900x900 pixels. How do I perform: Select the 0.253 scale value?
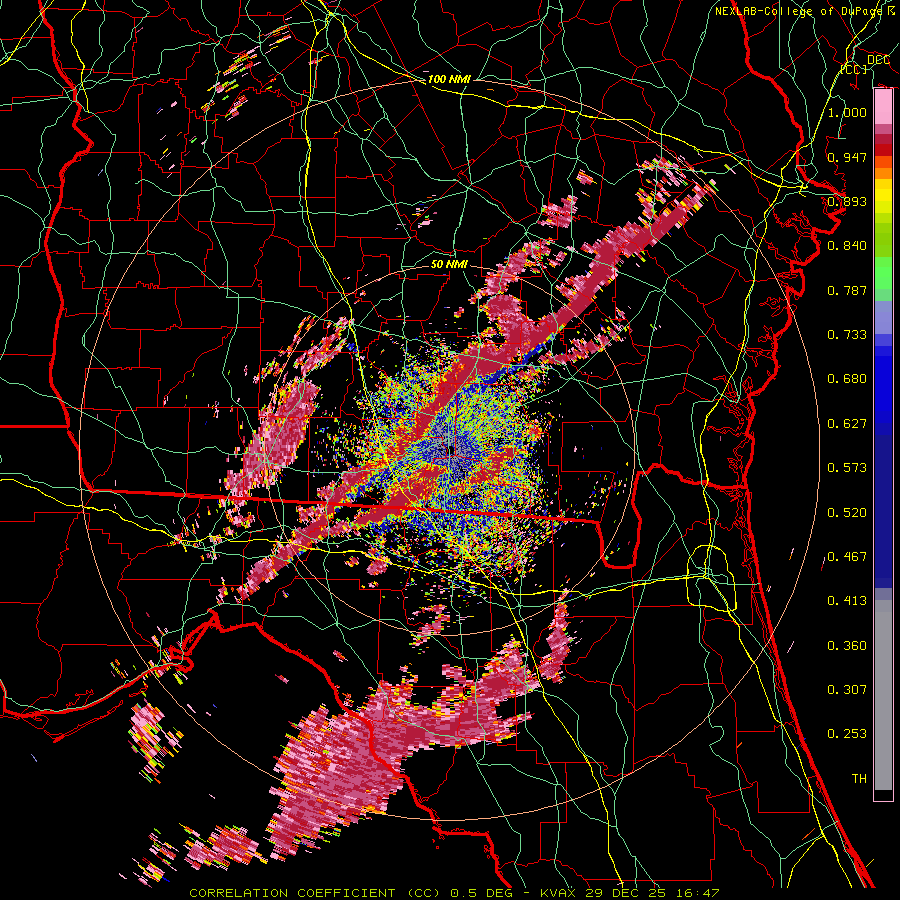pyautogui.click(x=847, y=734)
